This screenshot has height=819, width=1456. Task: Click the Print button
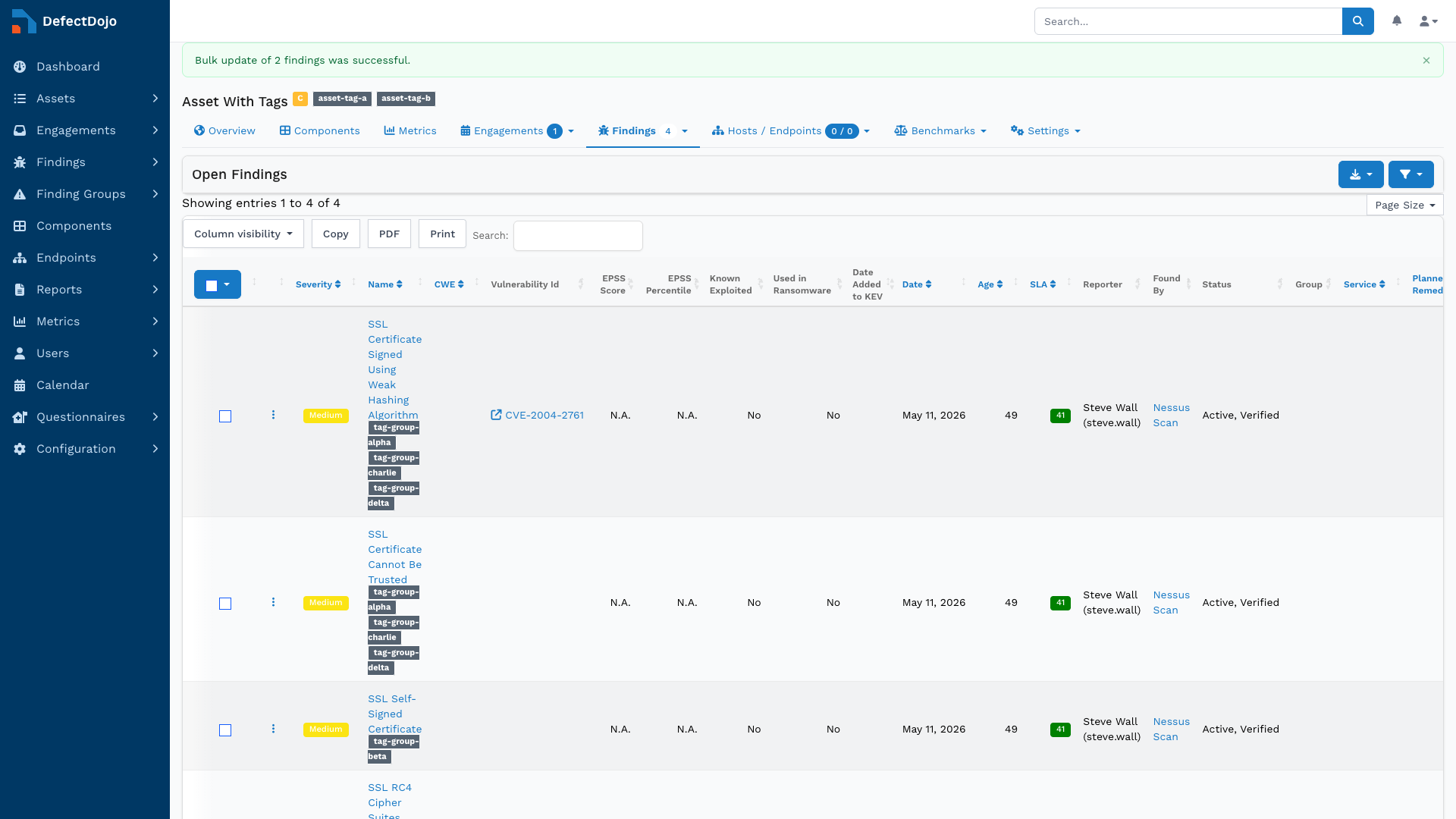[x=442, y=234]
